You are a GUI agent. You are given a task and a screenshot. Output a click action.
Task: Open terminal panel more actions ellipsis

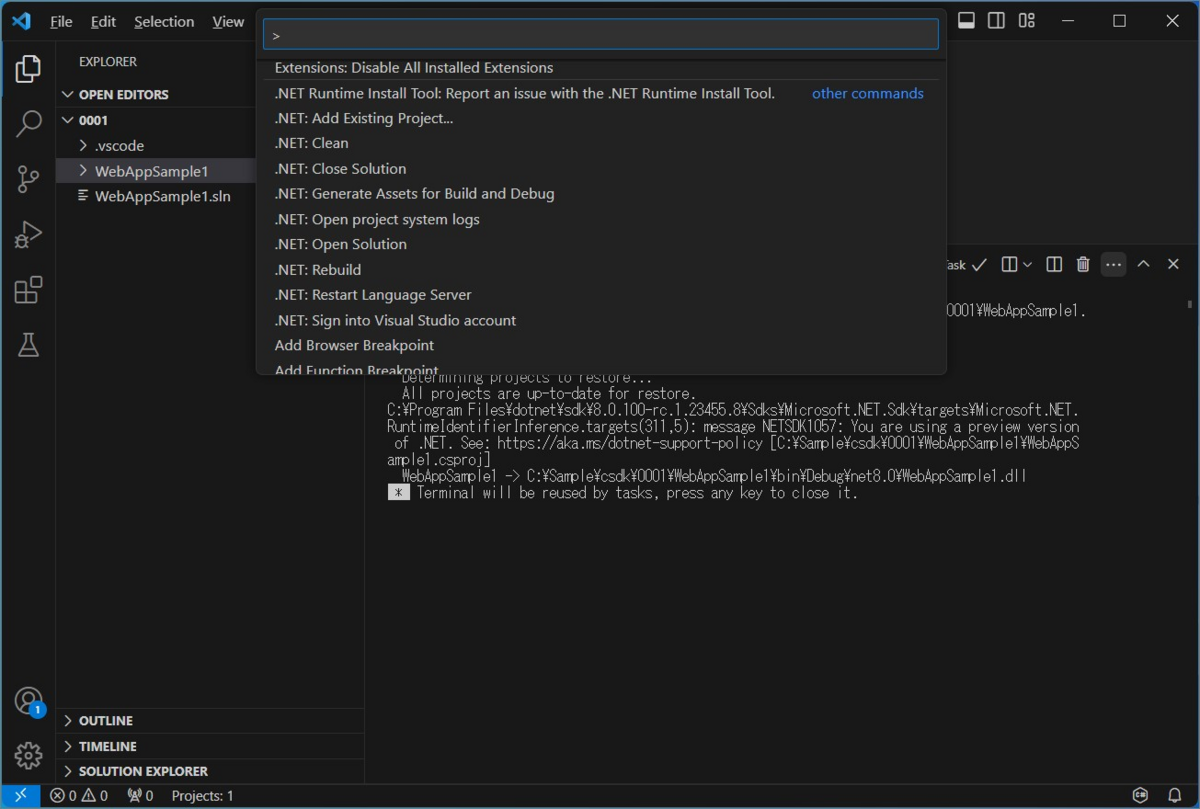(x=1113, y=264)
